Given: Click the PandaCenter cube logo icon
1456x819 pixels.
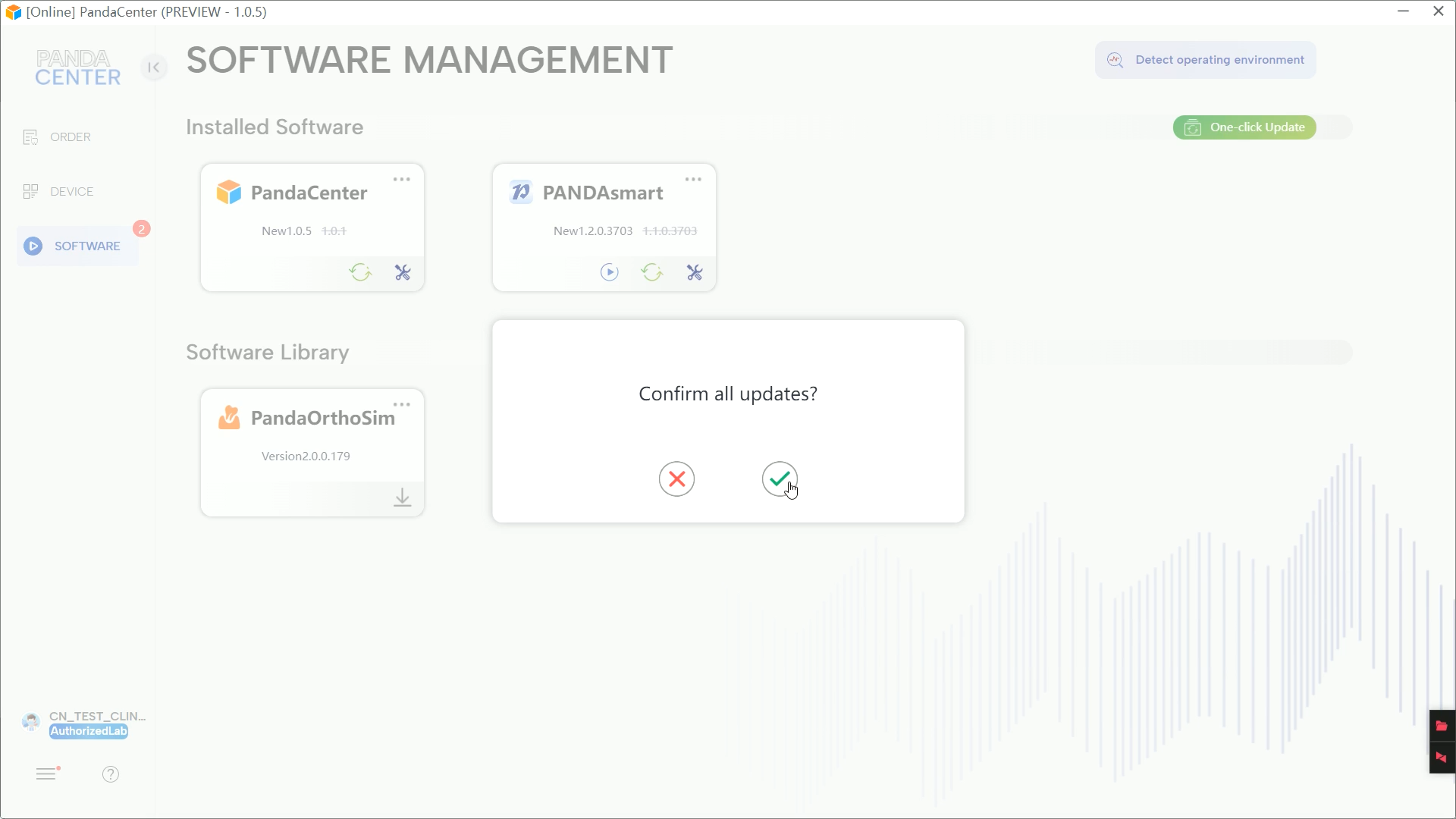Looking at the screenshot, I should pyautogui.click(x=229, y=193).
